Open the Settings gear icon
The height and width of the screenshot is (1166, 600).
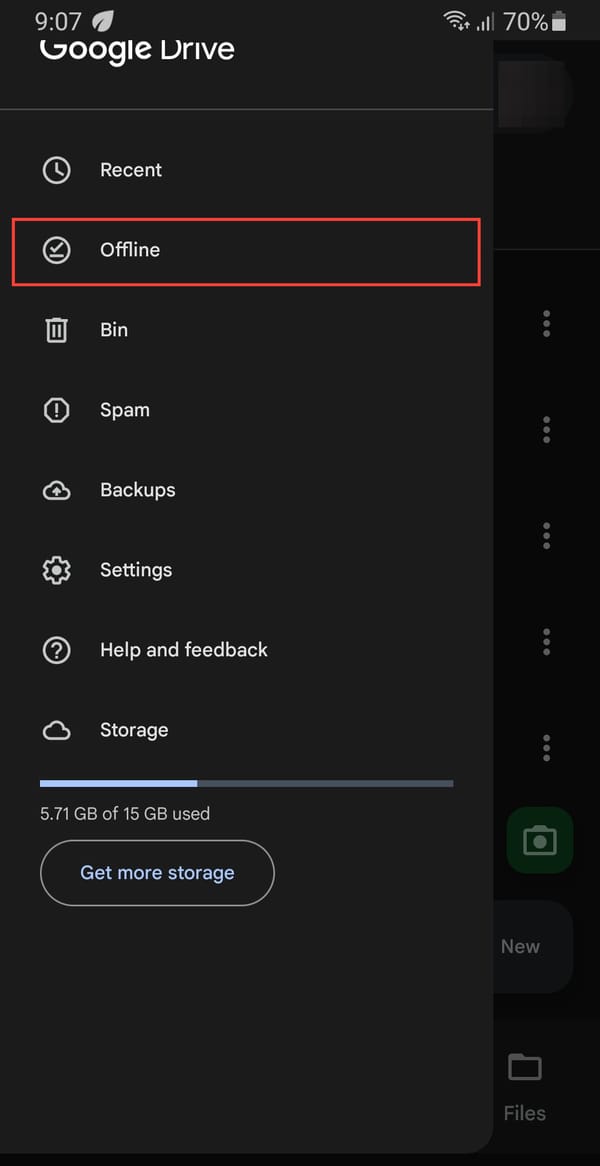click(57, 570)
